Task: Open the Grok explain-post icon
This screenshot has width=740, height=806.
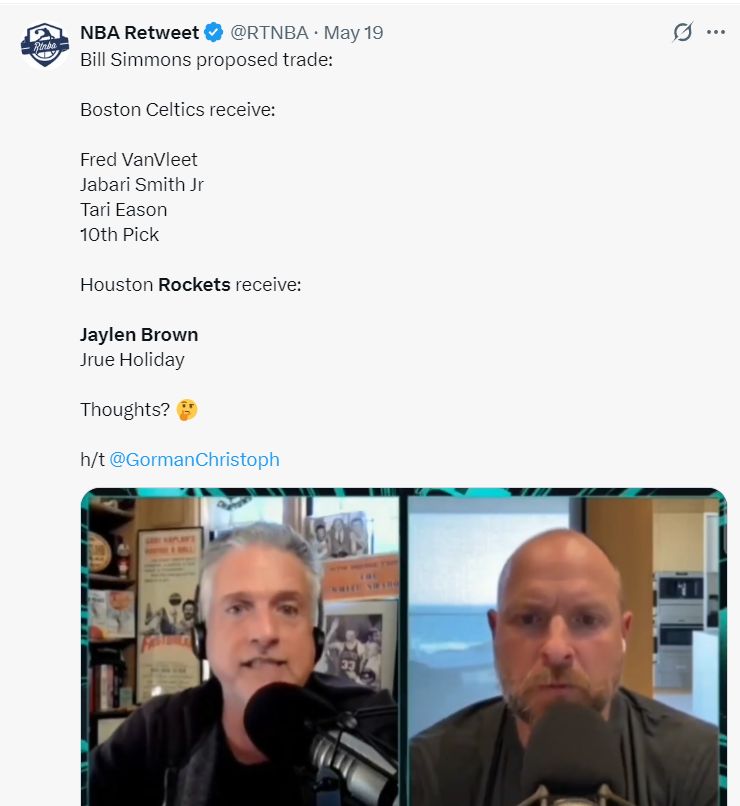Action: pyautogui.click(x=682, y=32)
